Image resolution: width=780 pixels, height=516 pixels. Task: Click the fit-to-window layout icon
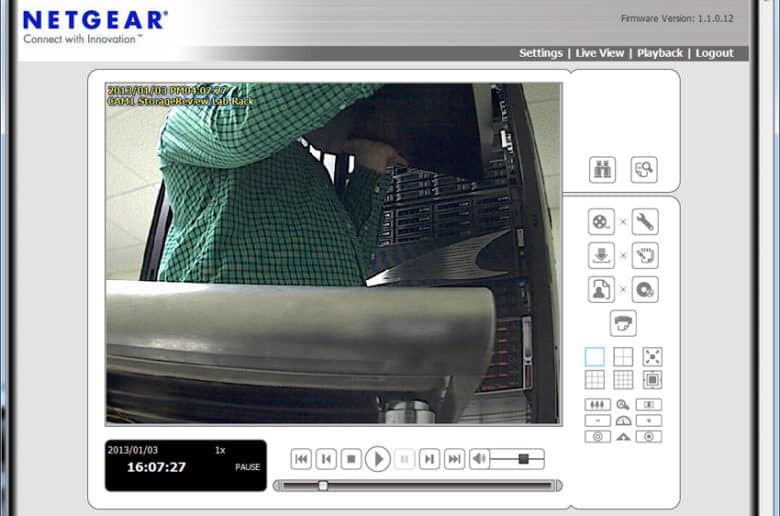coord(652,380)
